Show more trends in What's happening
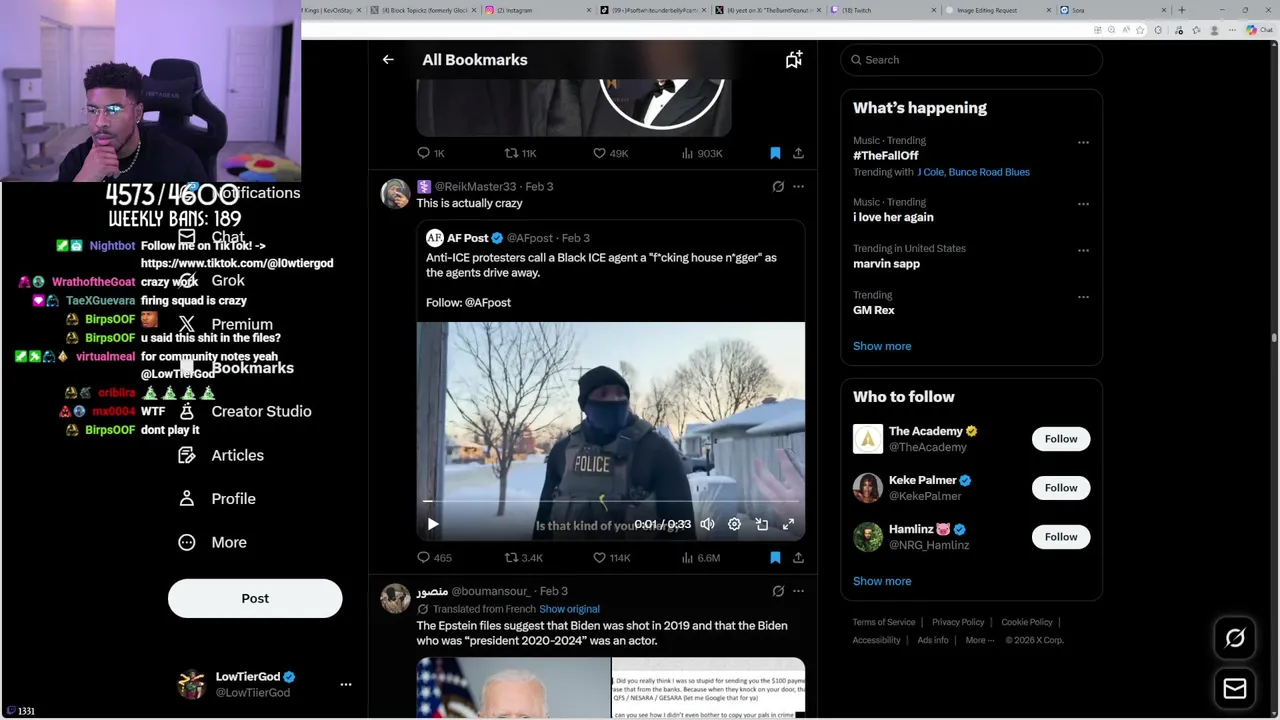1280x720 pixels. pyautogui.click(x=882, y=346)
